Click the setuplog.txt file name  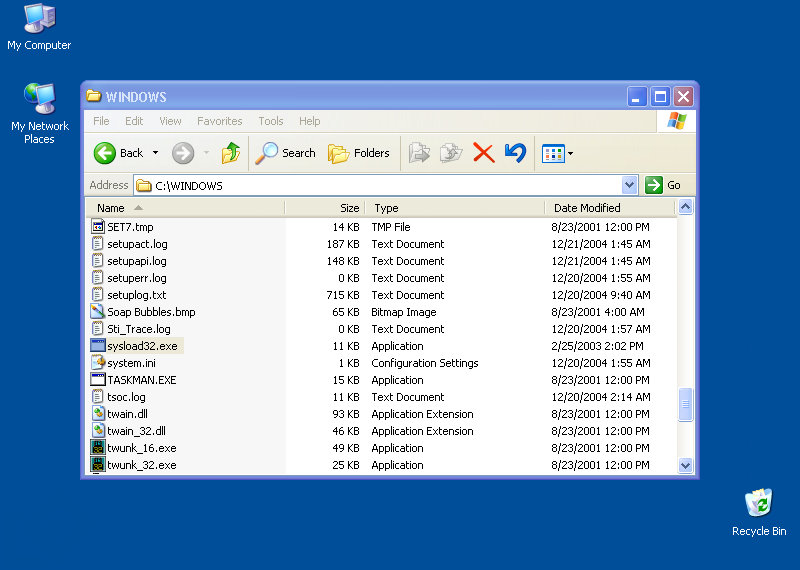(137, 295)
